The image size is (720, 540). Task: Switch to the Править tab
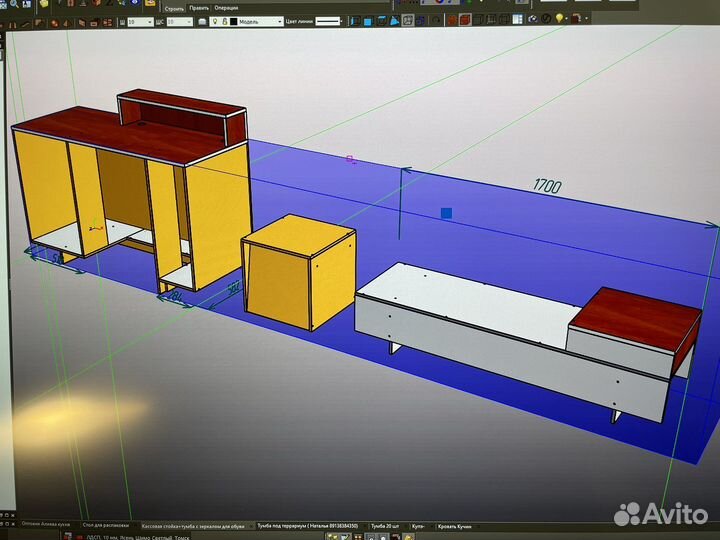coord(198,7)
